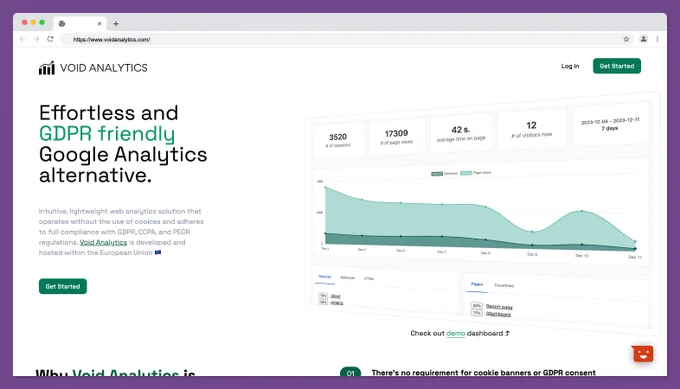
Task: Click the EU flag emoji
Action: click(x=158, y=252)
